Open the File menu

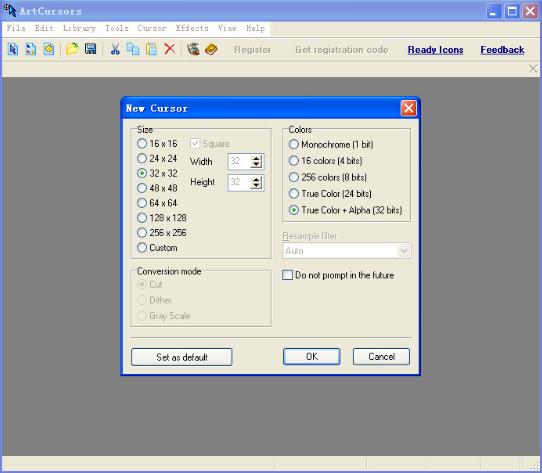[16, 28]
